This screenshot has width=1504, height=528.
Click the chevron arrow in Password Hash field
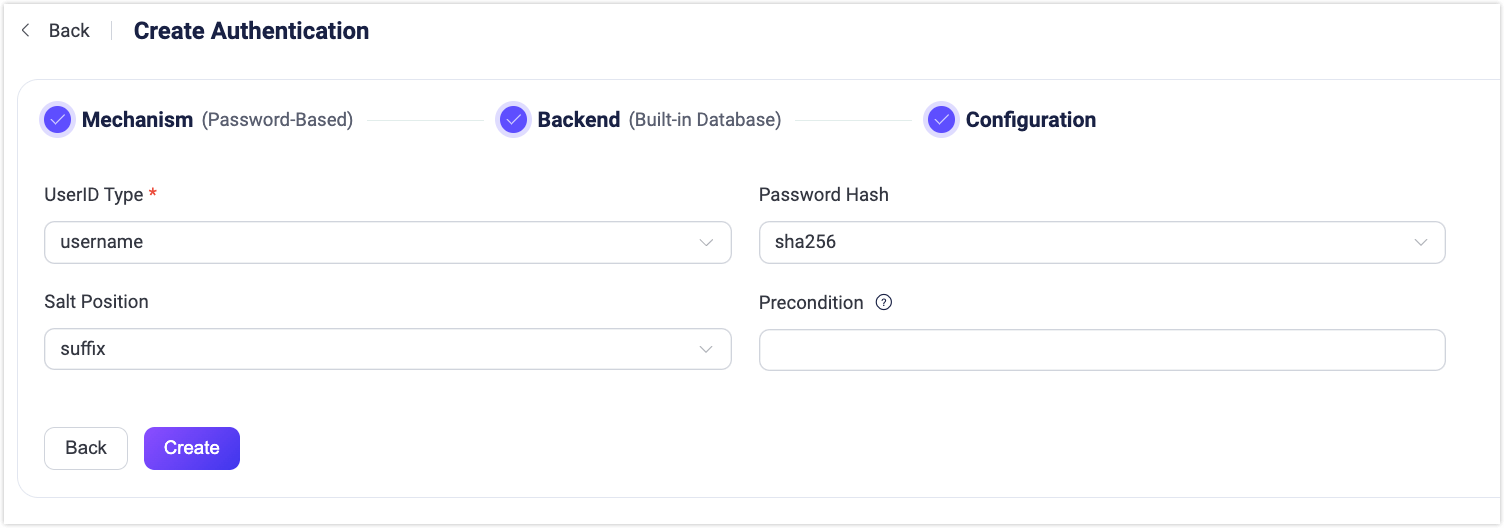click(x=1420, y=242)
